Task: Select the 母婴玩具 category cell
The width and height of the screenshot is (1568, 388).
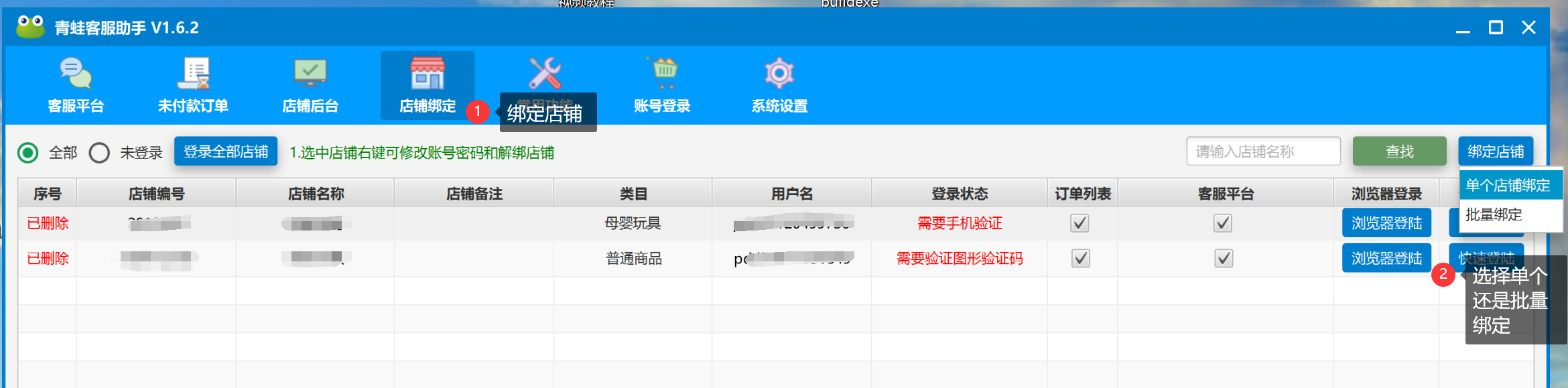Action: (x=633, y=223)
